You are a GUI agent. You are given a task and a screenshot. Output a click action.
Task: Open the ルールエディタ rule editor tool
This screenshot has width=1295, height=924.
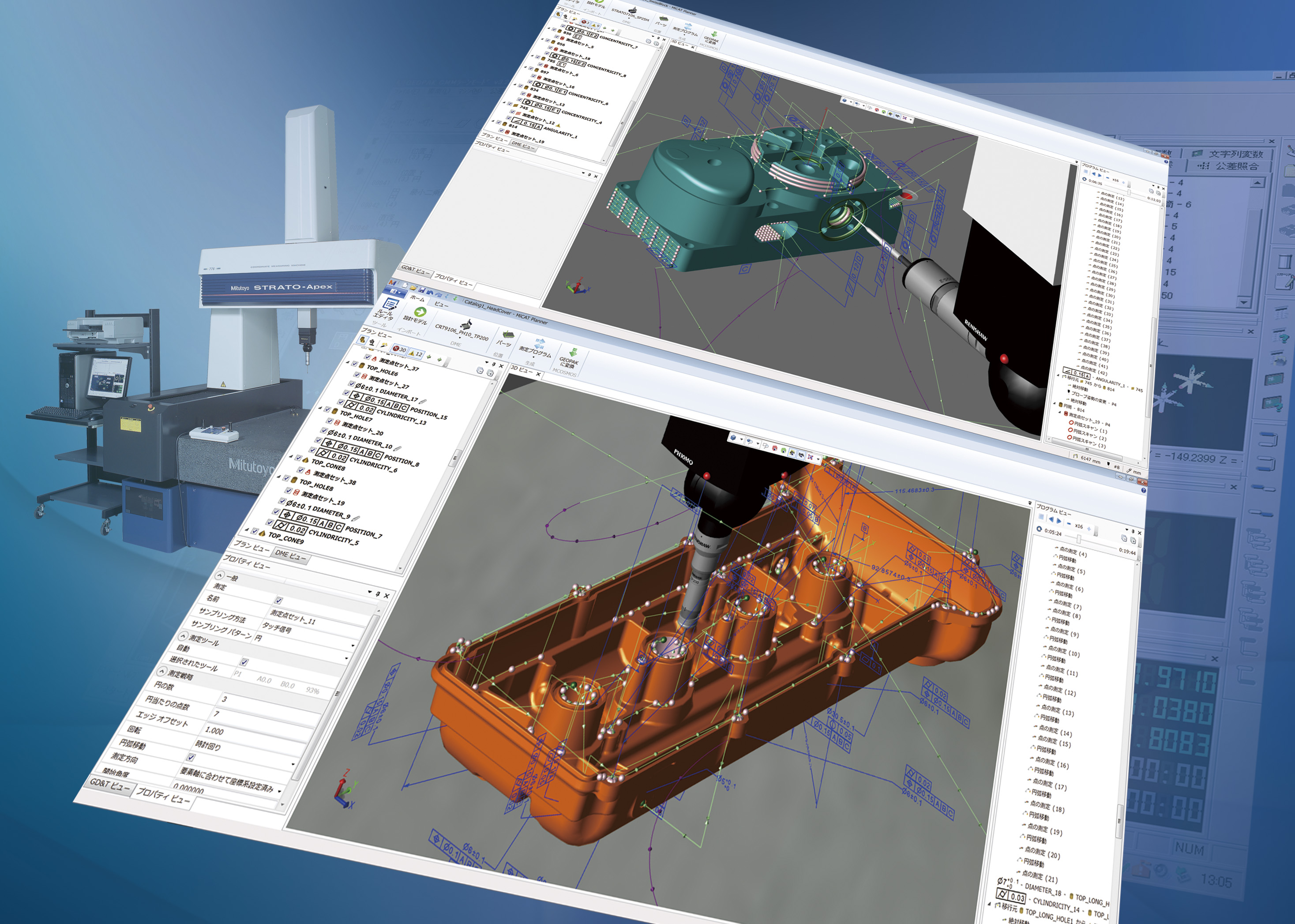[390, 305]
